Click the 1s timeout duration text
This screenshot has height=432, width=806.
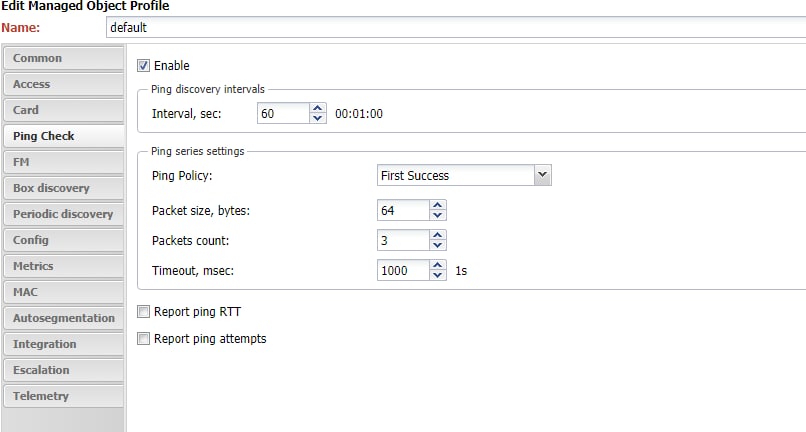coord(461,271)
